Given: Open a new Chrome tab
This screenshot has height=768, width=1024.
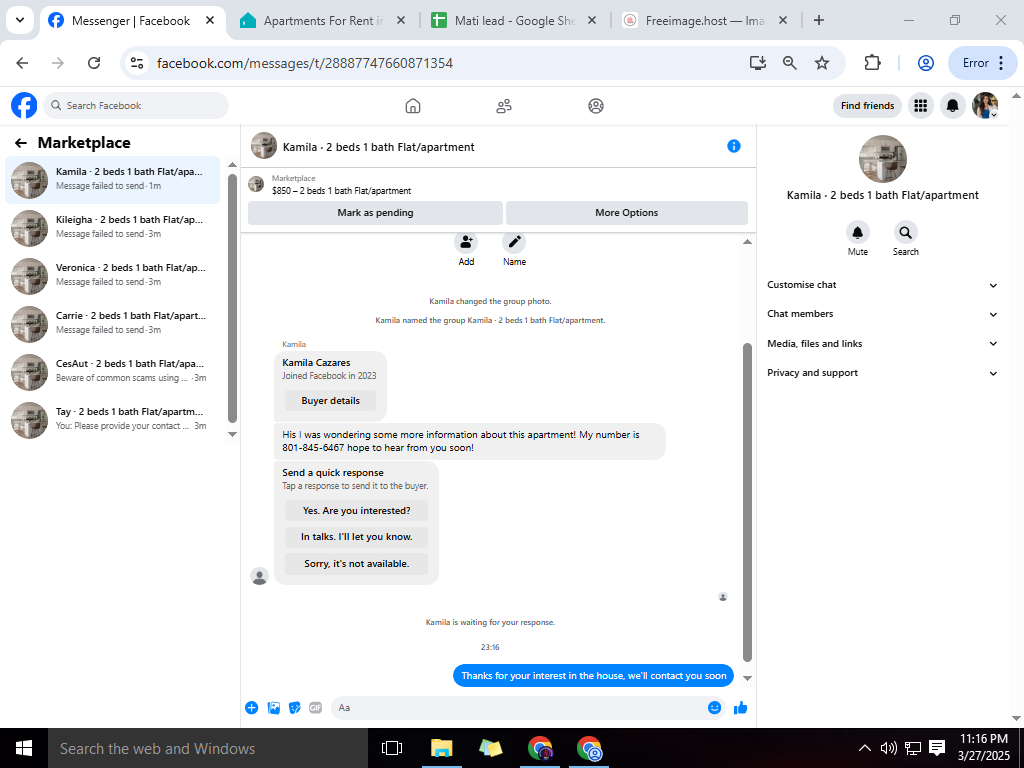Looking at the screenshot, I should coord(818,20).
